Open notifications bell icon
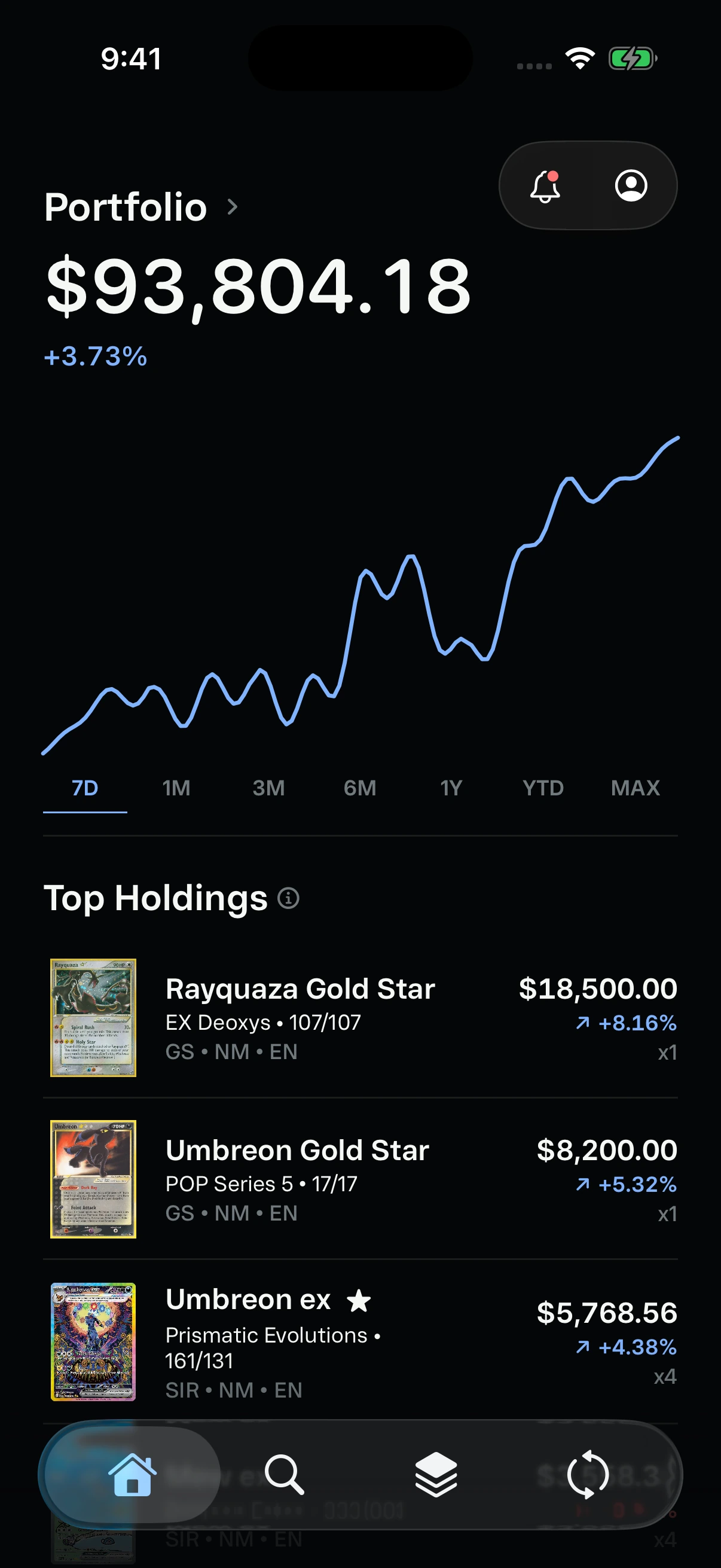Screen dimensions: 721x1568 tap(545, 185)
